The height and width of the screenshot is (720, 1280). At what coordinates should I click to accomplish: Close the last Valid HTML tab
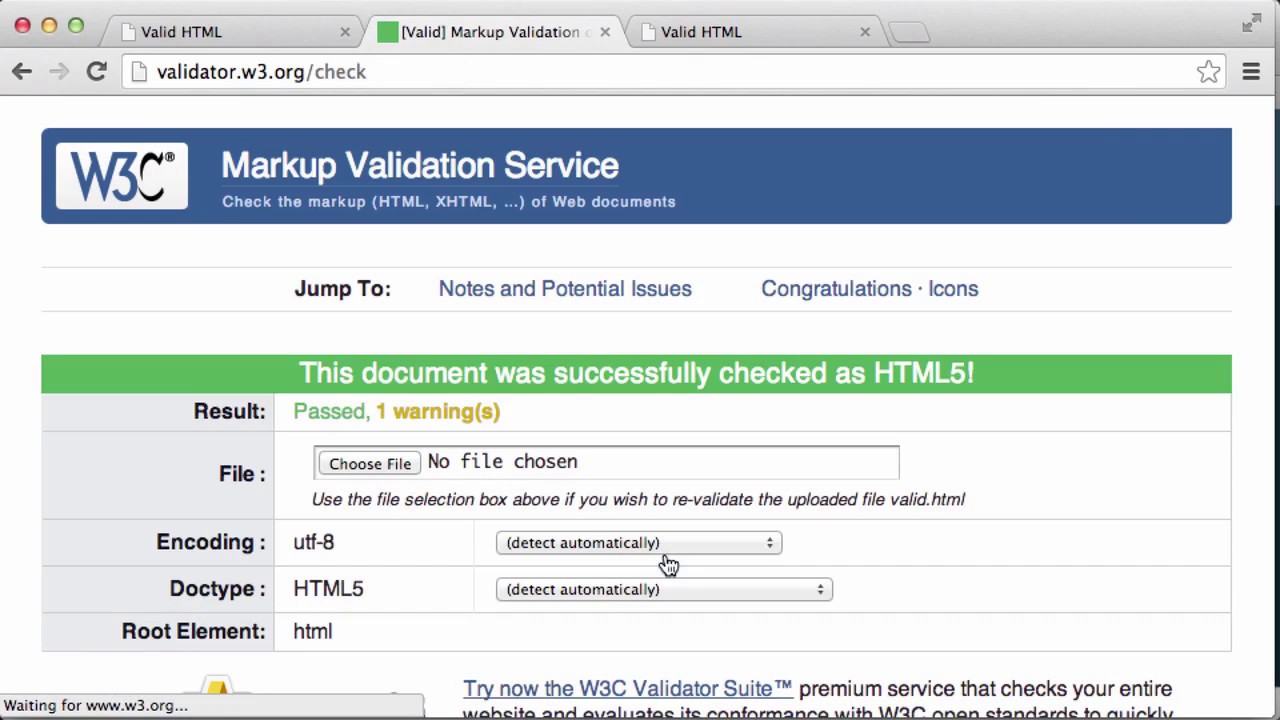point(865,32)
